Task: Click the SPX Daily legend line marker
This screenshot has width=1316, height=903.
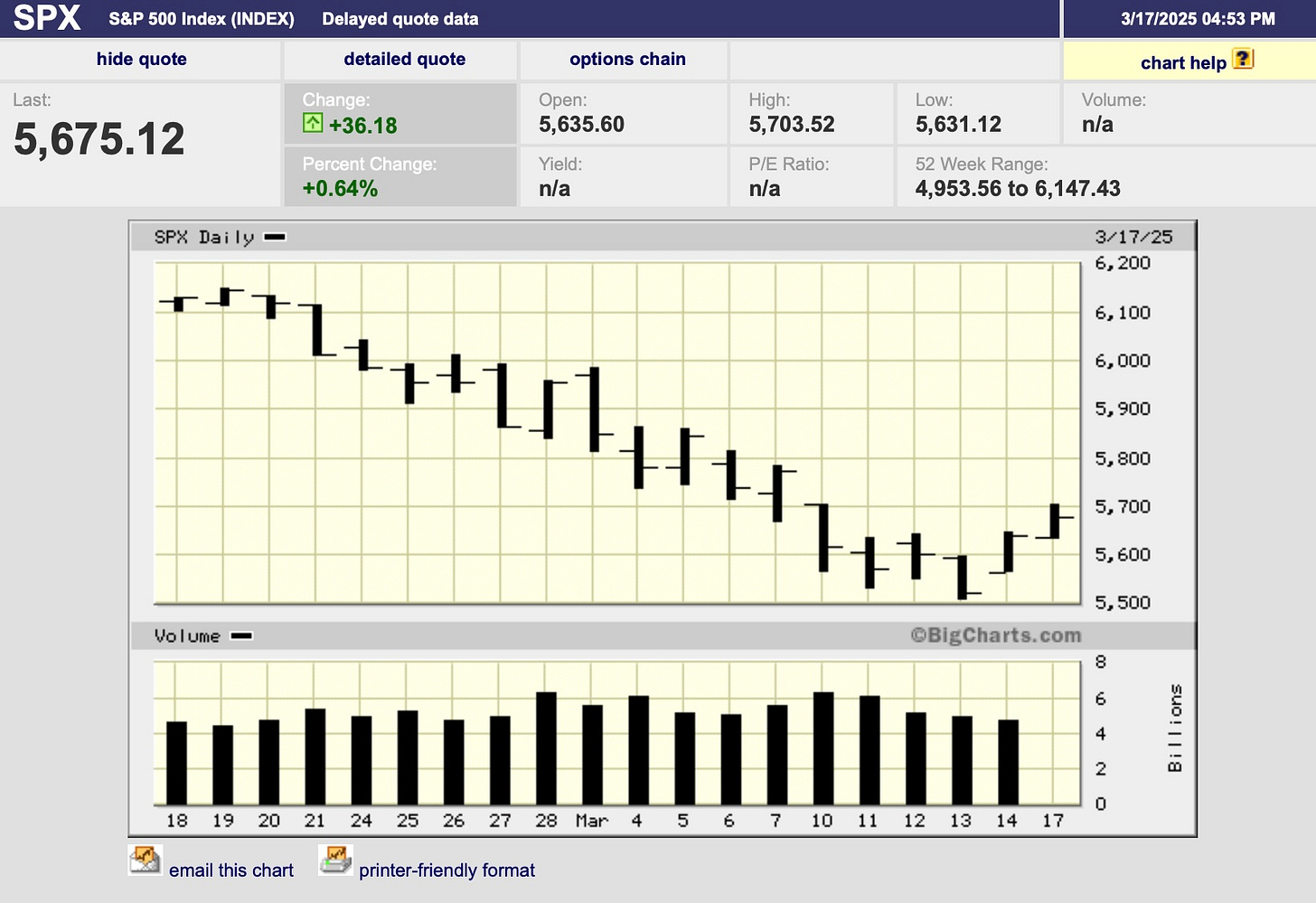Action: click(275, 238)
